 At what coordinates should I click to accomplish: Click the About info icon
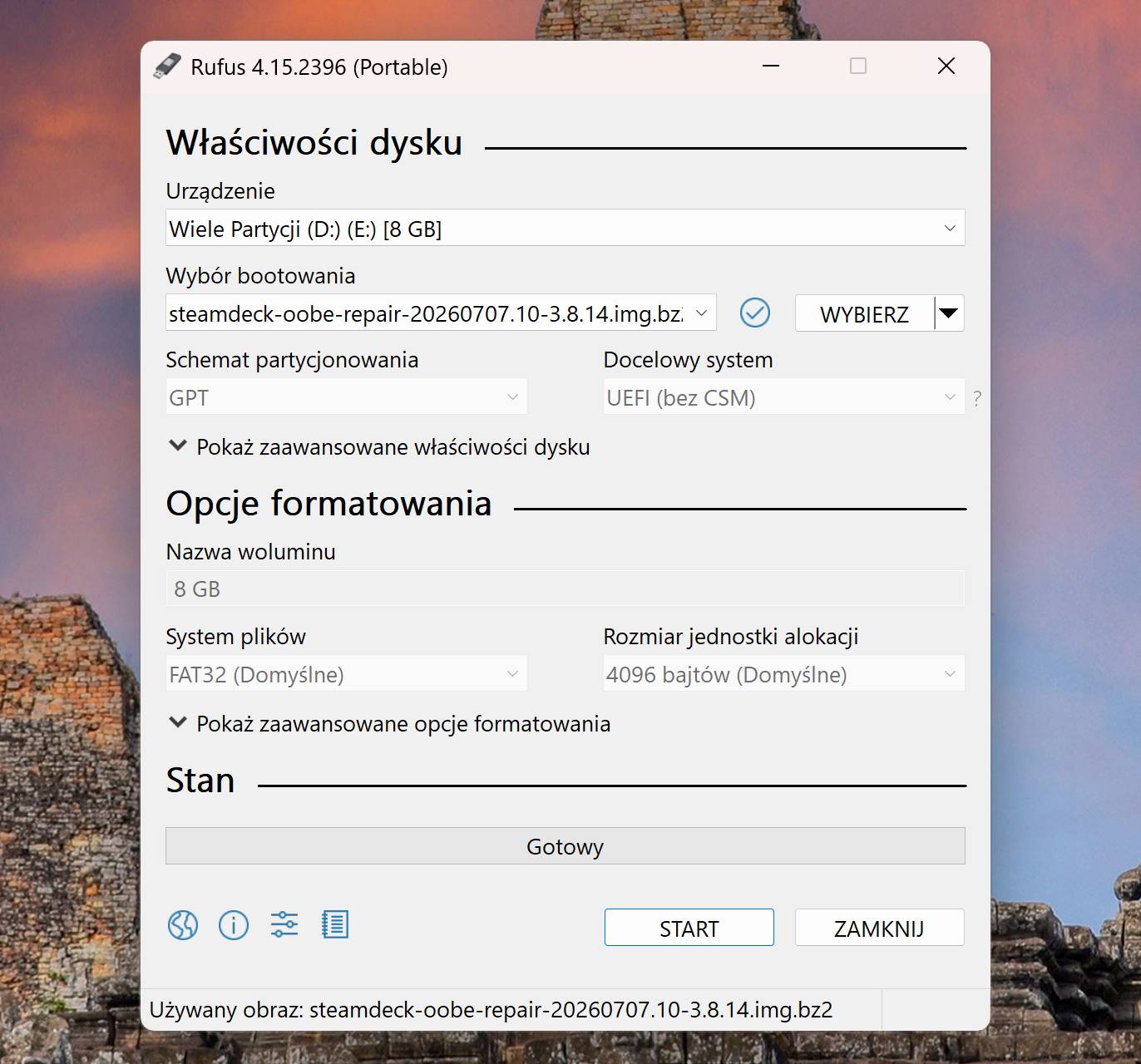click(234, 924)
